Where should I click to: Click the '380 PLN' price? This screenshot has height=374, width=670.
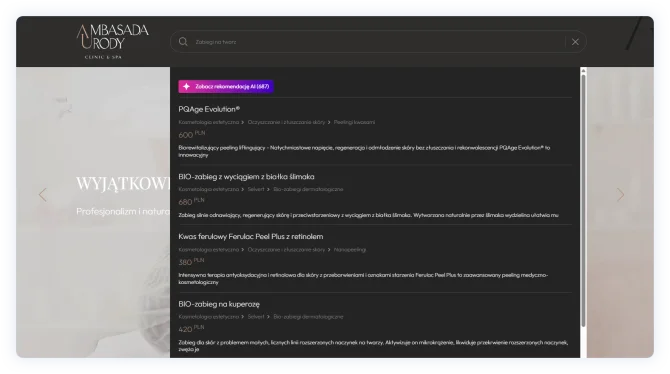point(191,262)
